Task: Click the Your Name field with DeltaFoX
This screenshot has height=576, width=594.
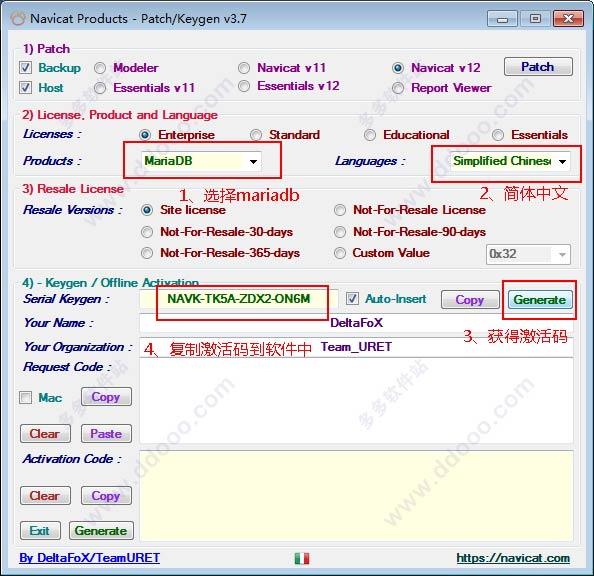Action: coord(356,323)
